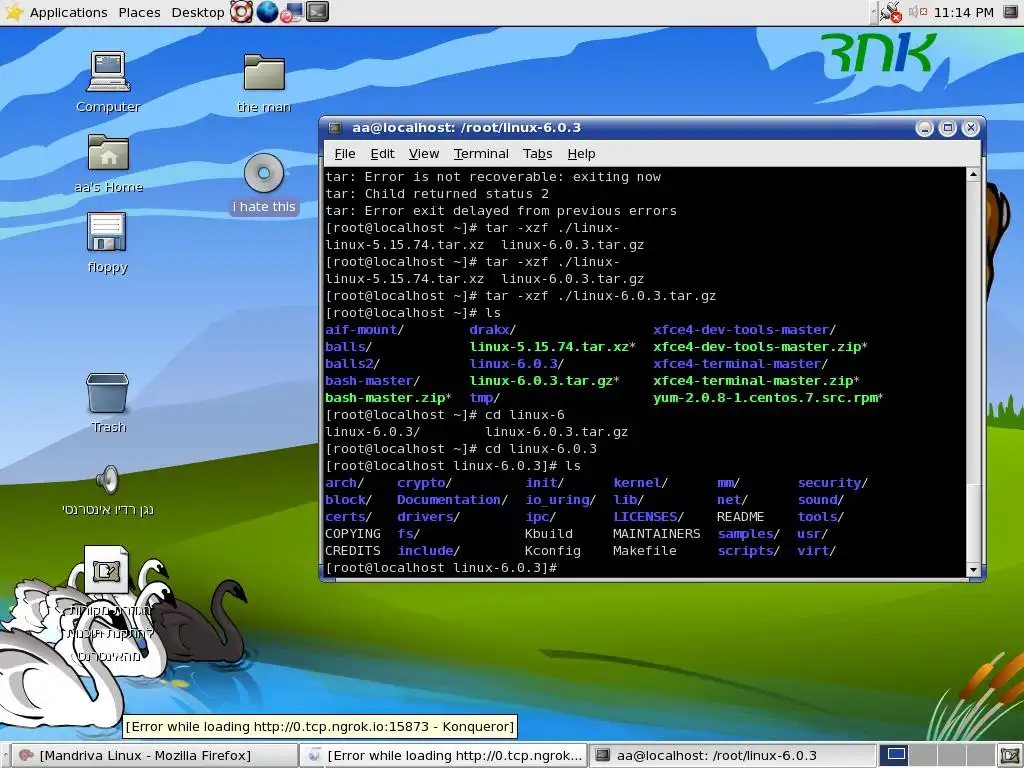Minimize the terminal window
1024x768 pixels.
[x=924, y=128]
